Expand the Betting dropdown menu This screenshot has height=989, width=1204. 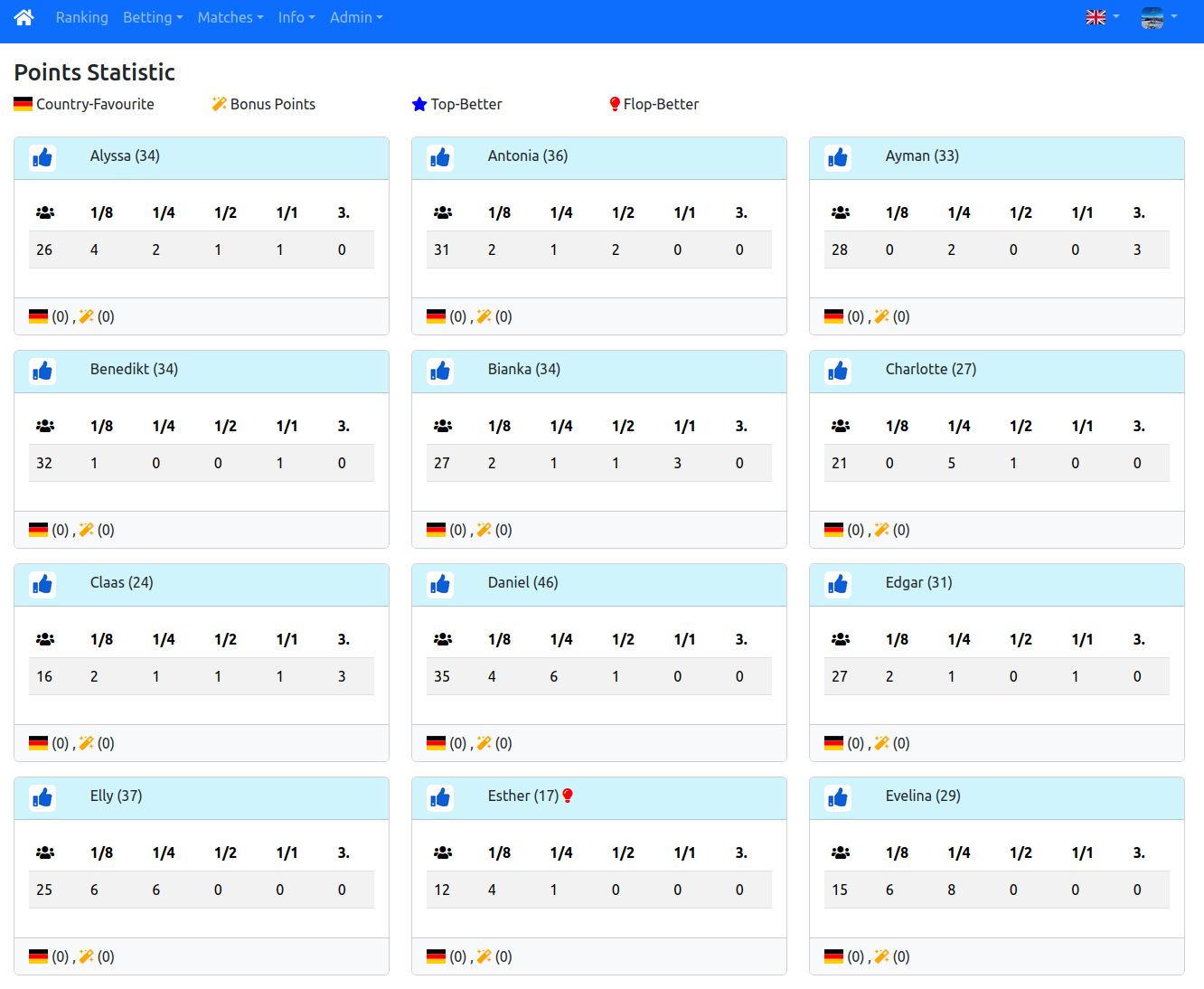[x=153, y=17]
